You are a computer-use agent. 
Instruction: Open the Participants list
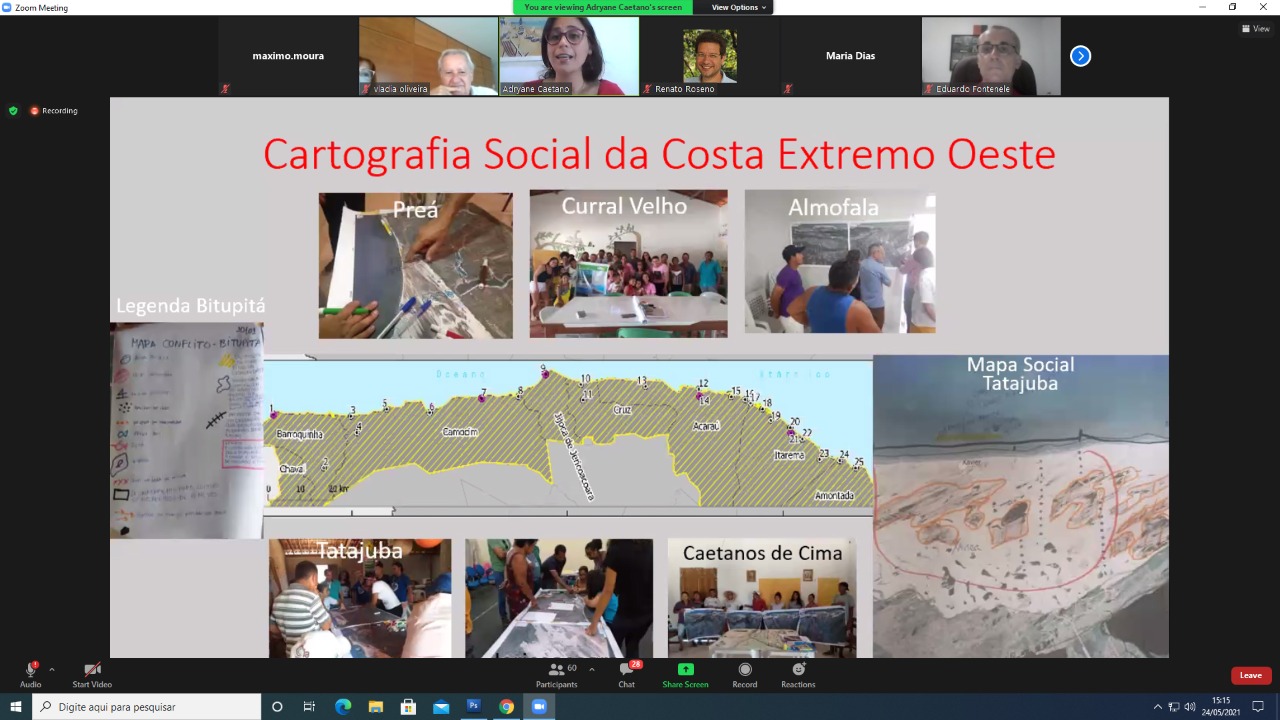pos(556,674)
